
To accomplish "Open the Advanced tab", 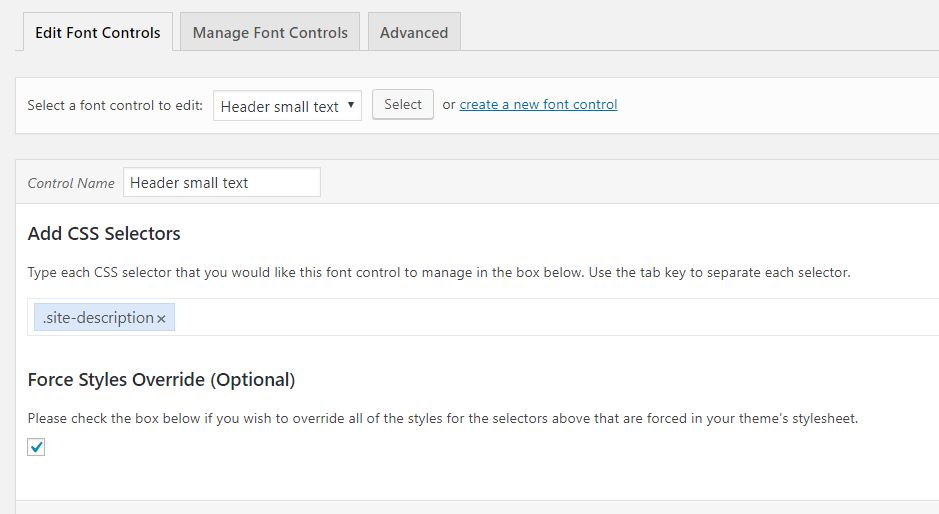I will [414, 32].
